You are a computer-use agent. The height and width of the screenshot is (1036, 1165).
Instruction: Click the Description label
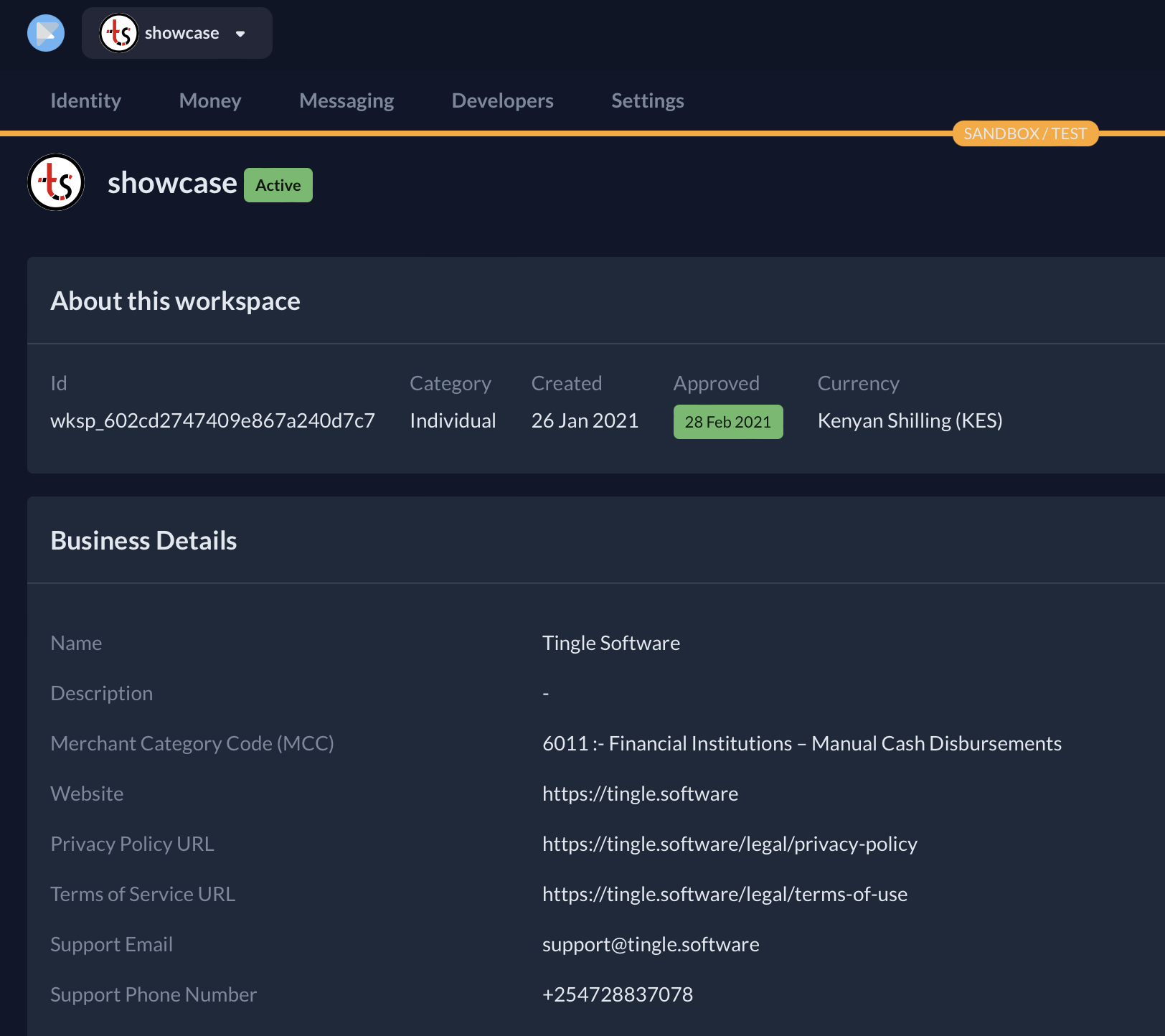tap(101, 693)
